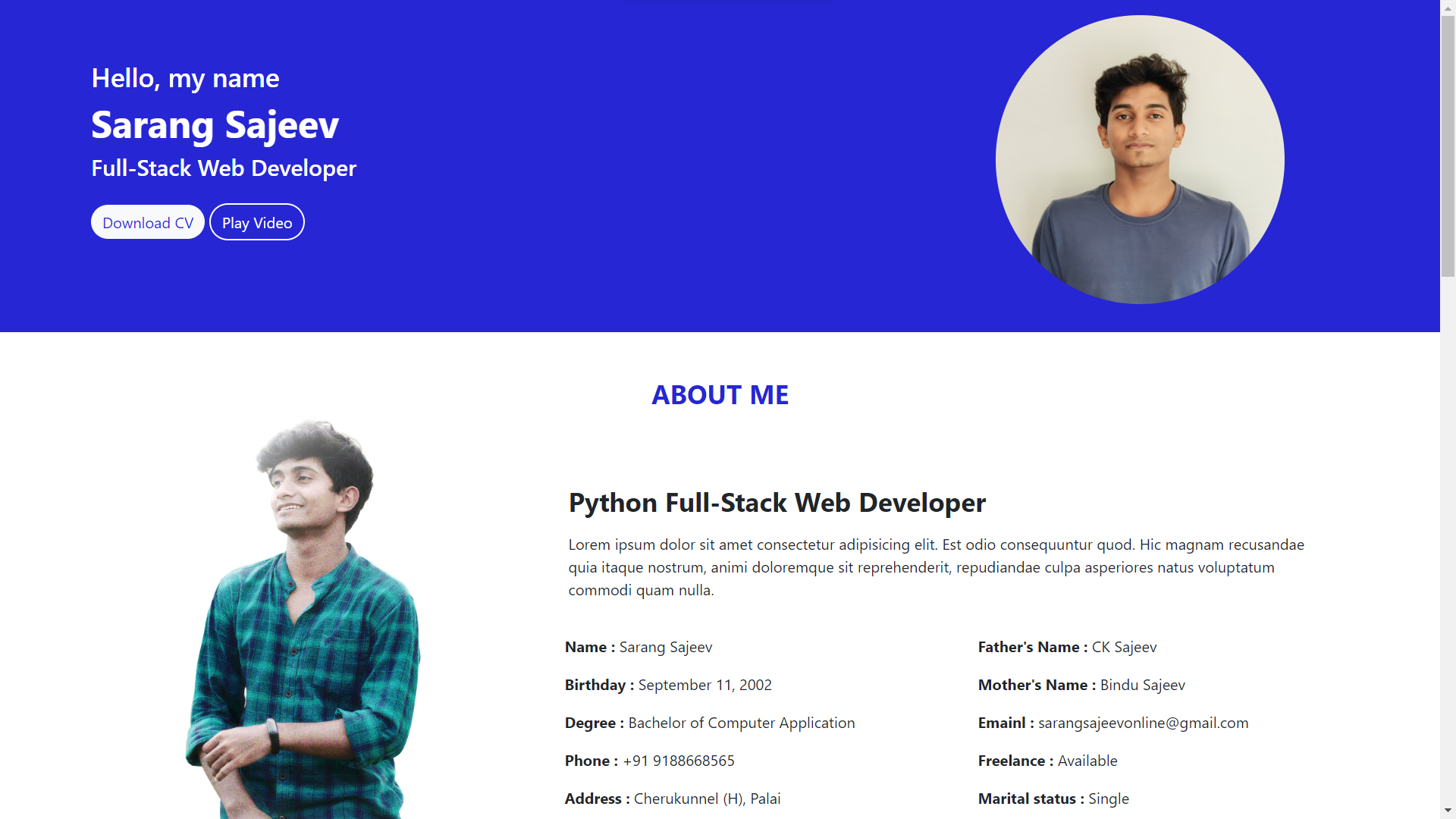Image resolution: width=1456 pixels, height=819 pixels.
Task: Click the sarangsajeevonline@gmail.com email address
Action: pyautogui.click(x=1143, y=723)
